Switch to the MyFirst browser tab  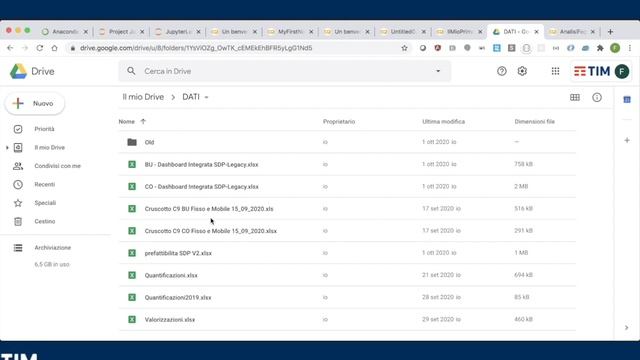point(290,31)
